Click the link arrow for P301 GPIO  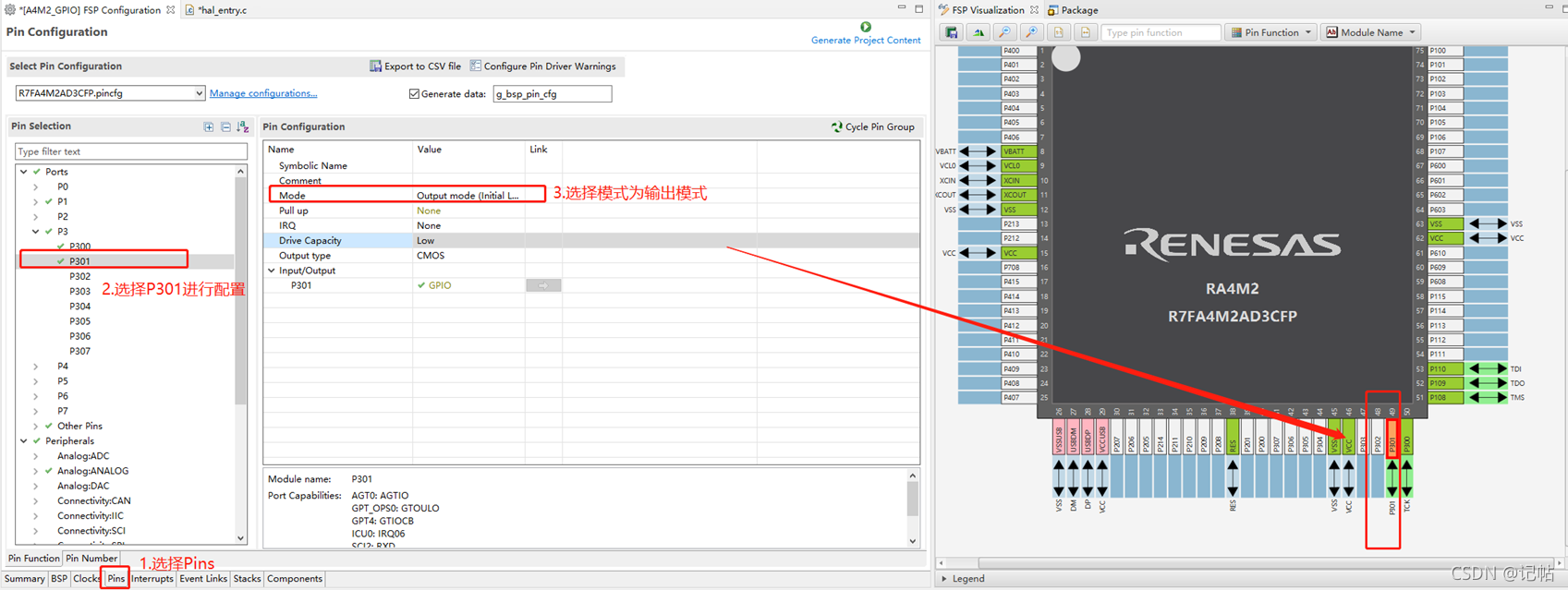[543, 285]
